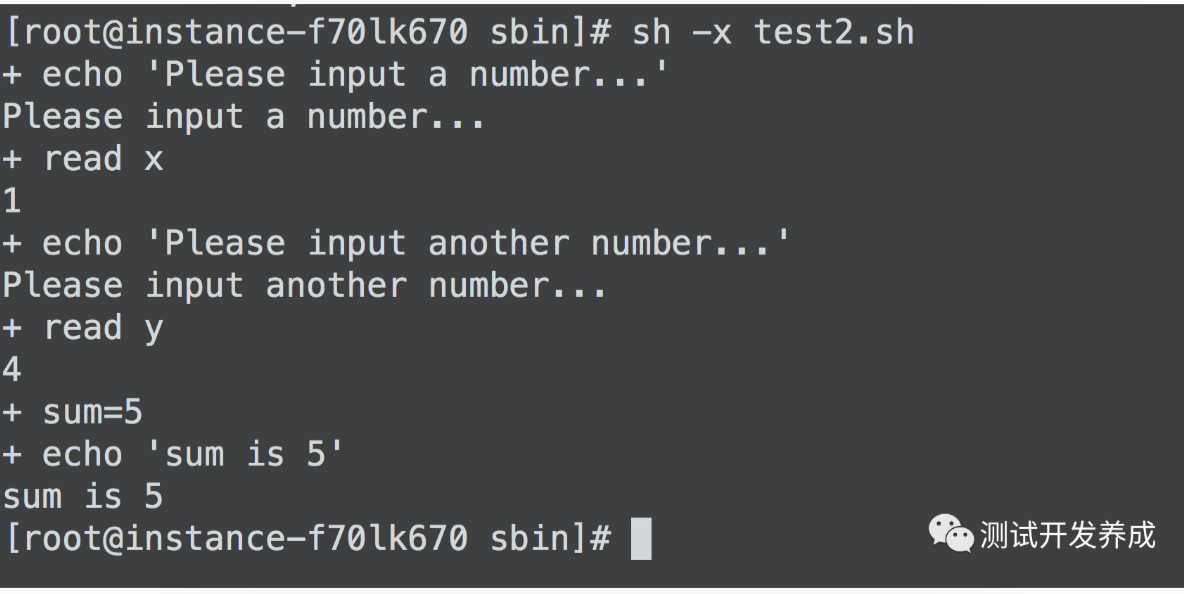Image resolution: width=1184 pixels, height=594 pixels.
Task: Click the bottom shell prompt text
Action: 308,539
